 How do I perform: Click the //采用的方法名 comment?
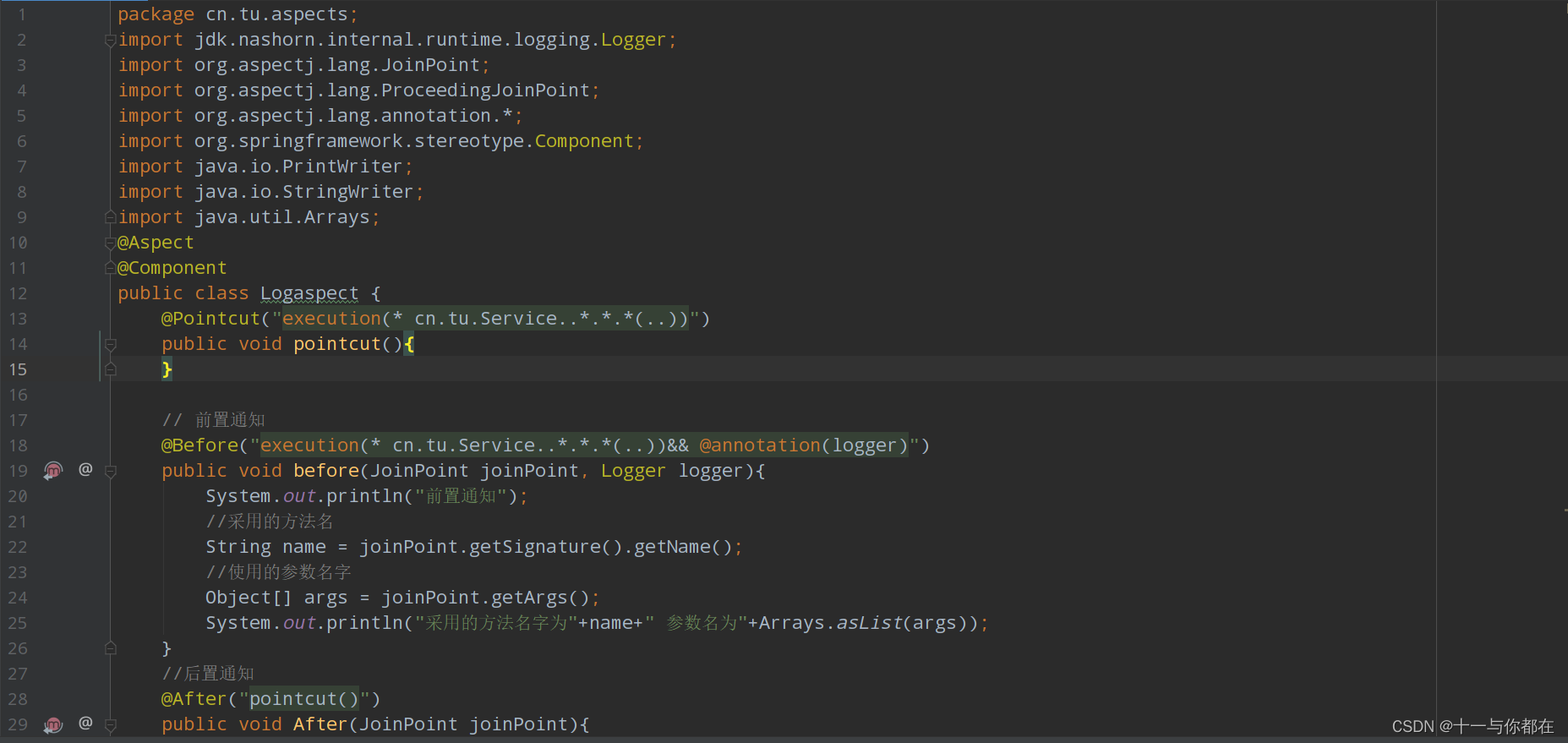270,522
